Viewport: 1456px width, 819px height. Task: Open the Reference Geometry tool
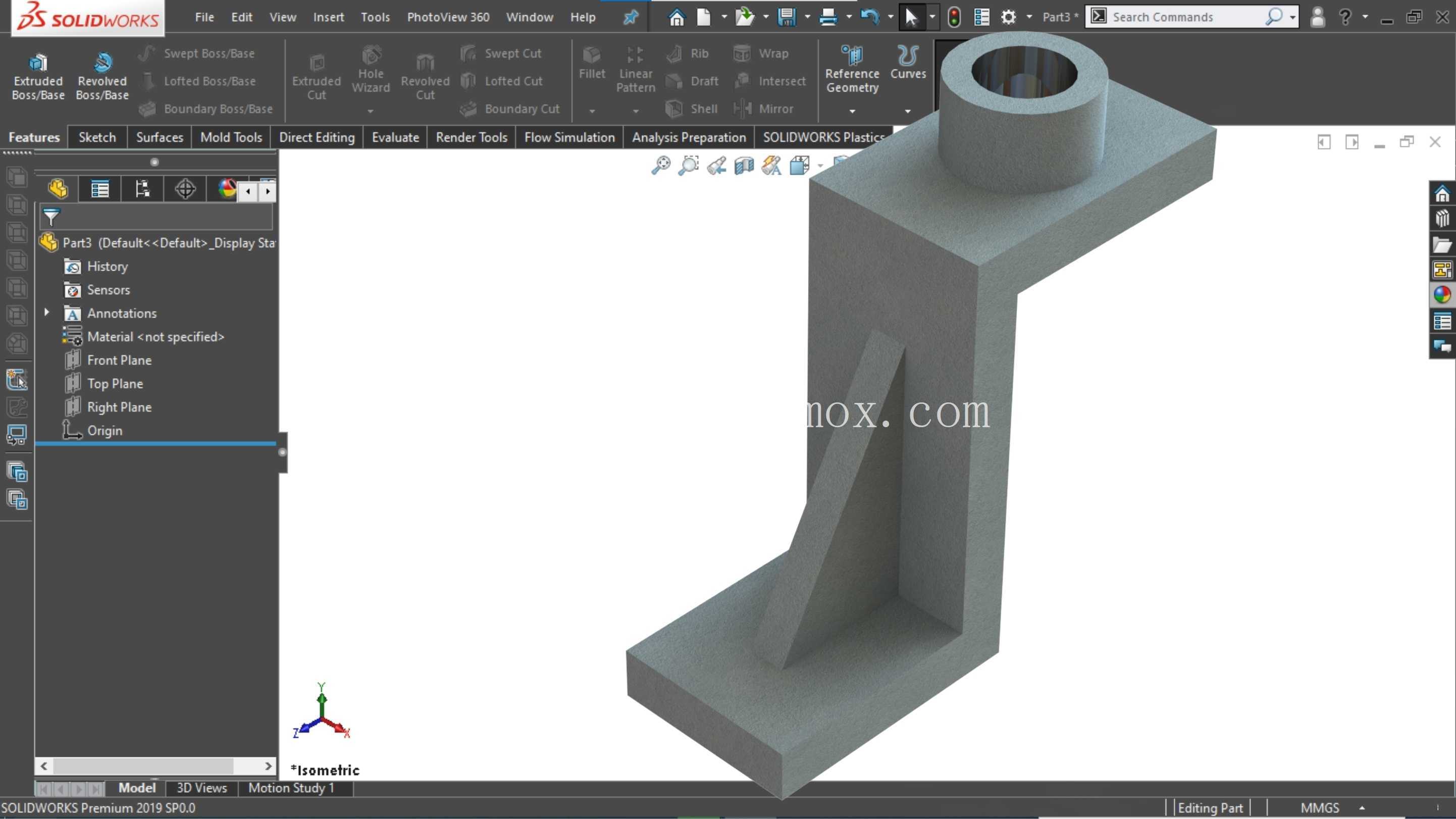point(852,70)
